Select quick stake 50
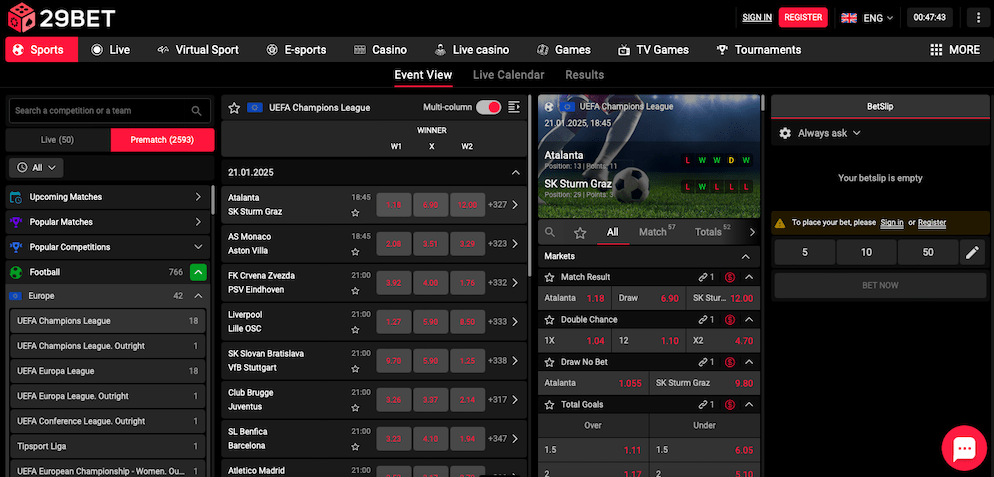The width and height of the screenshot is (994, 477). pyautogui.click(x=928, y=252)
